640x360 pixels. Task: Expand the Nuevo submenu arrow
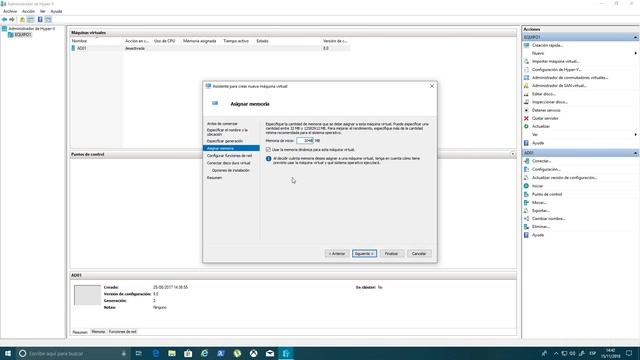(636, 53)
